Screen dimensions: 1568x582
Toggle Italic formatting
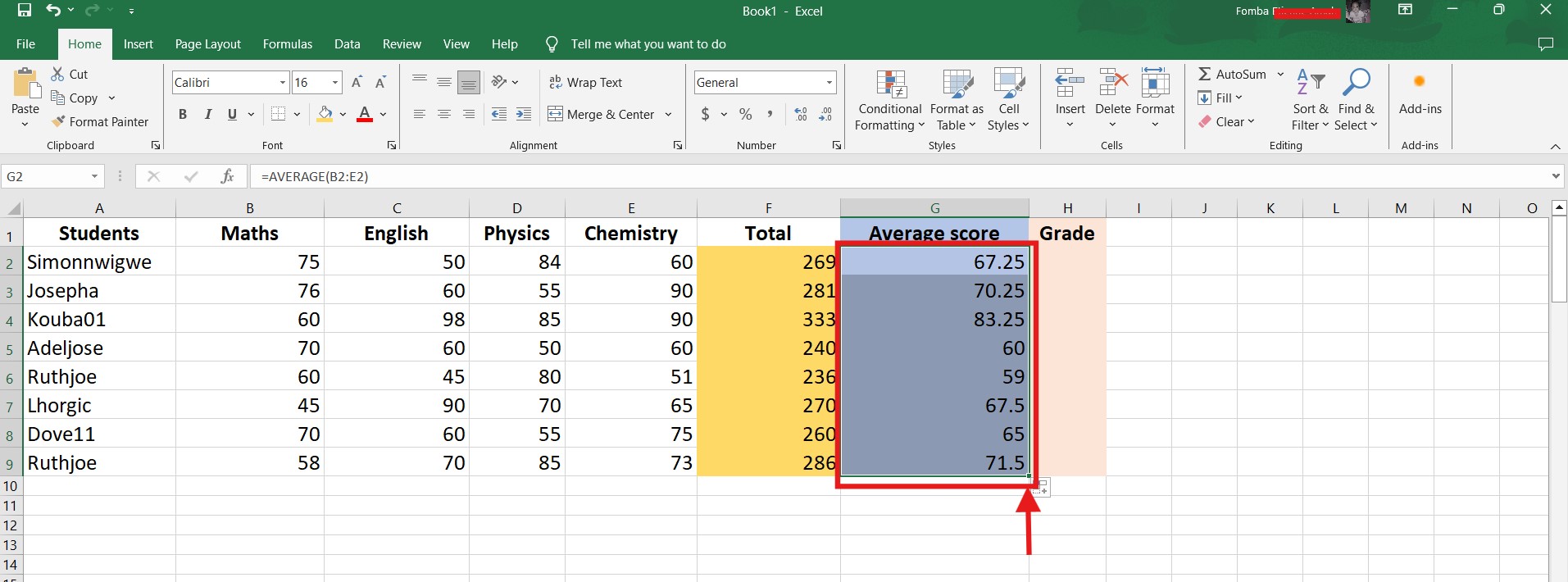(207, 114)
